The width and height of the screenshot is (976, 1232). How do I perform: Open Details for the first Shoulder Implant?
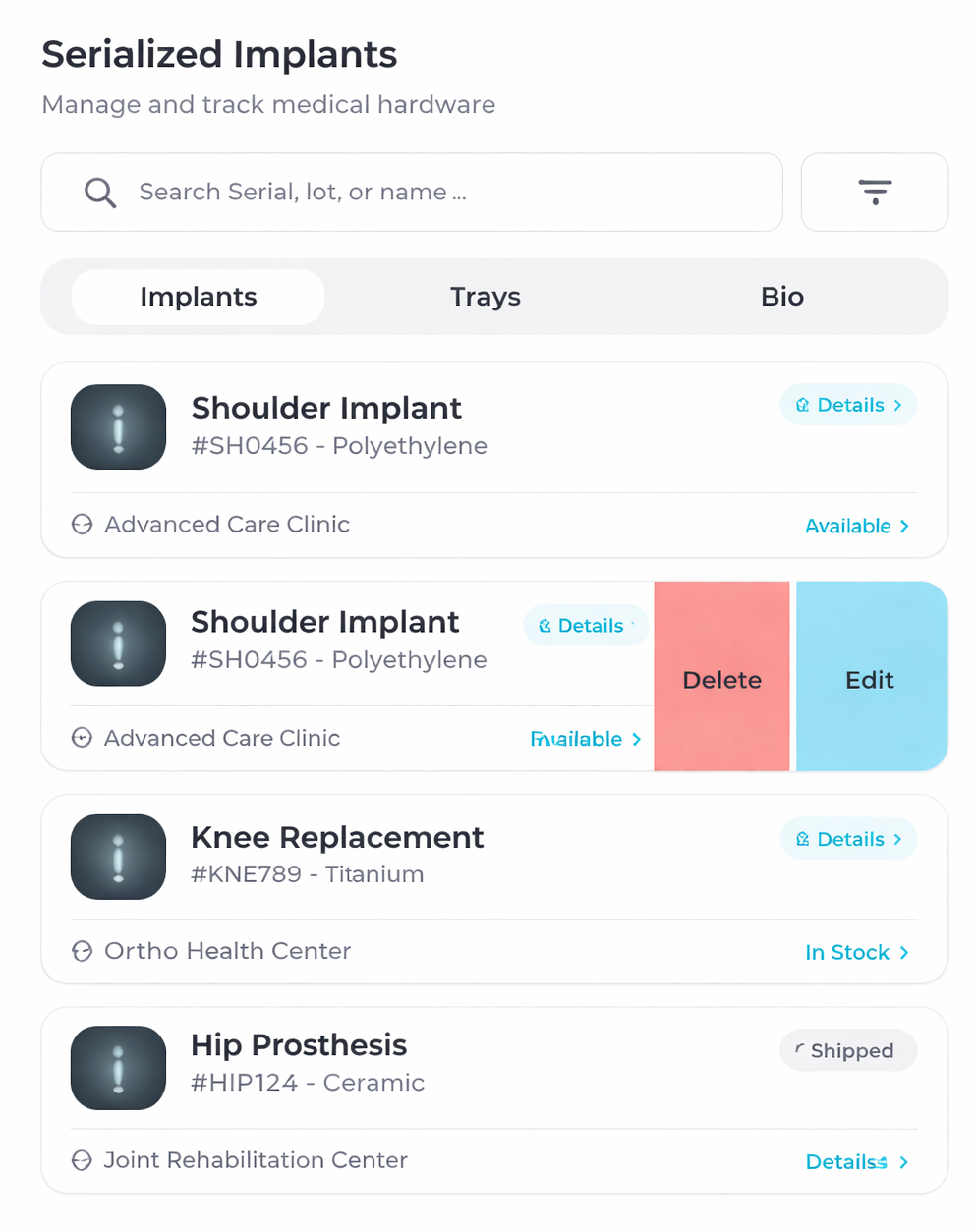click(848, 405)
